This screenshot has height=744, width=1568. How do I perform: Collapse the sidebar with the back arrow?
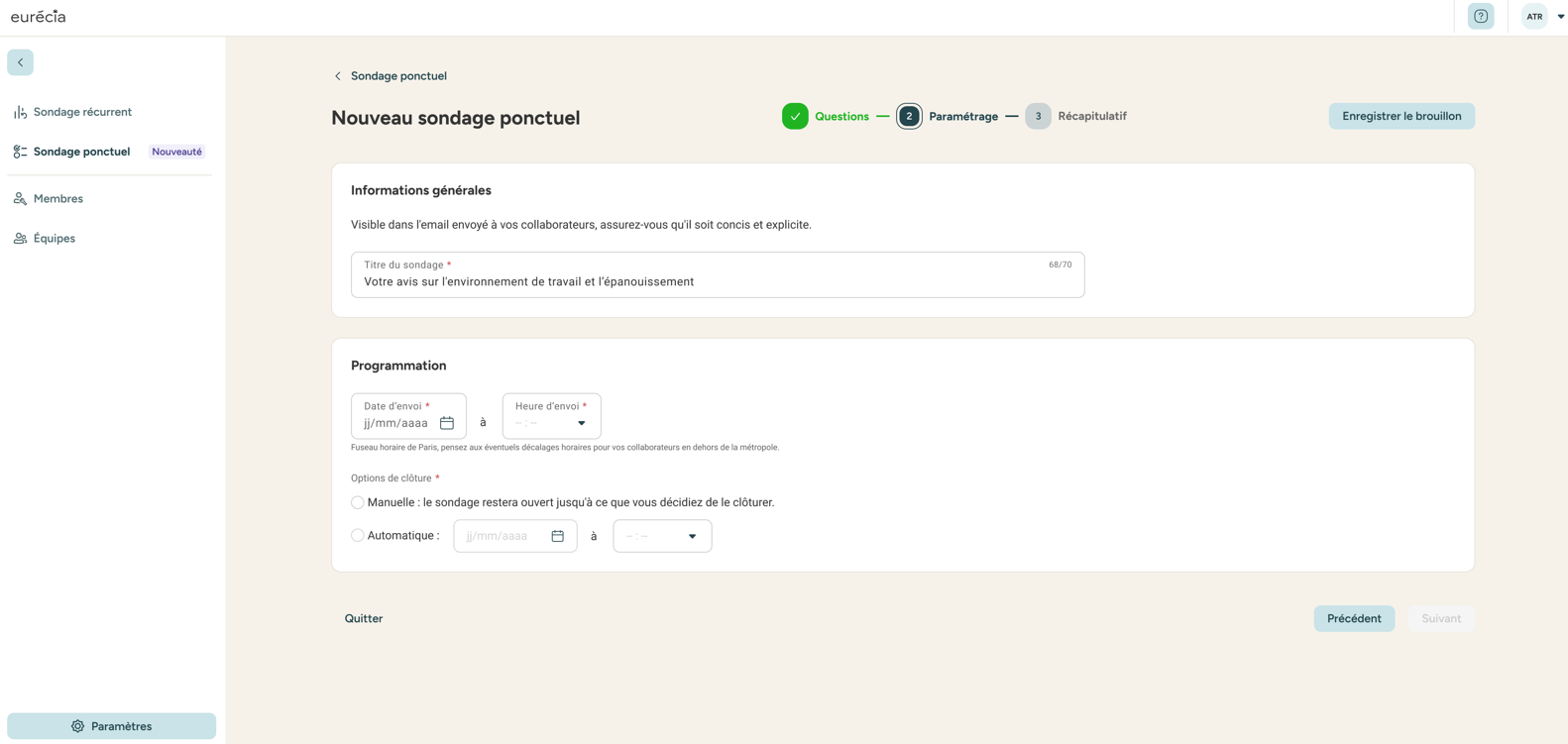click(x=20, y=62)
